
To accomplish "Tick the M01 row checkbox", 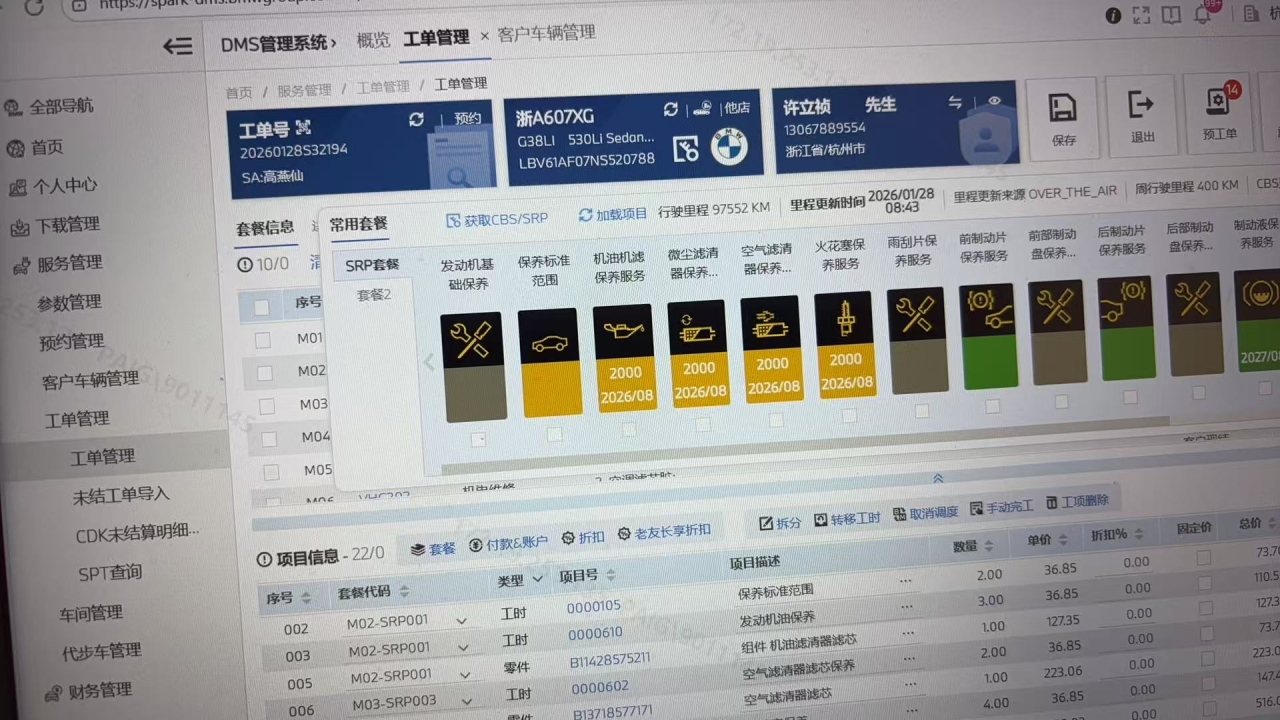I will click(262, 340).
